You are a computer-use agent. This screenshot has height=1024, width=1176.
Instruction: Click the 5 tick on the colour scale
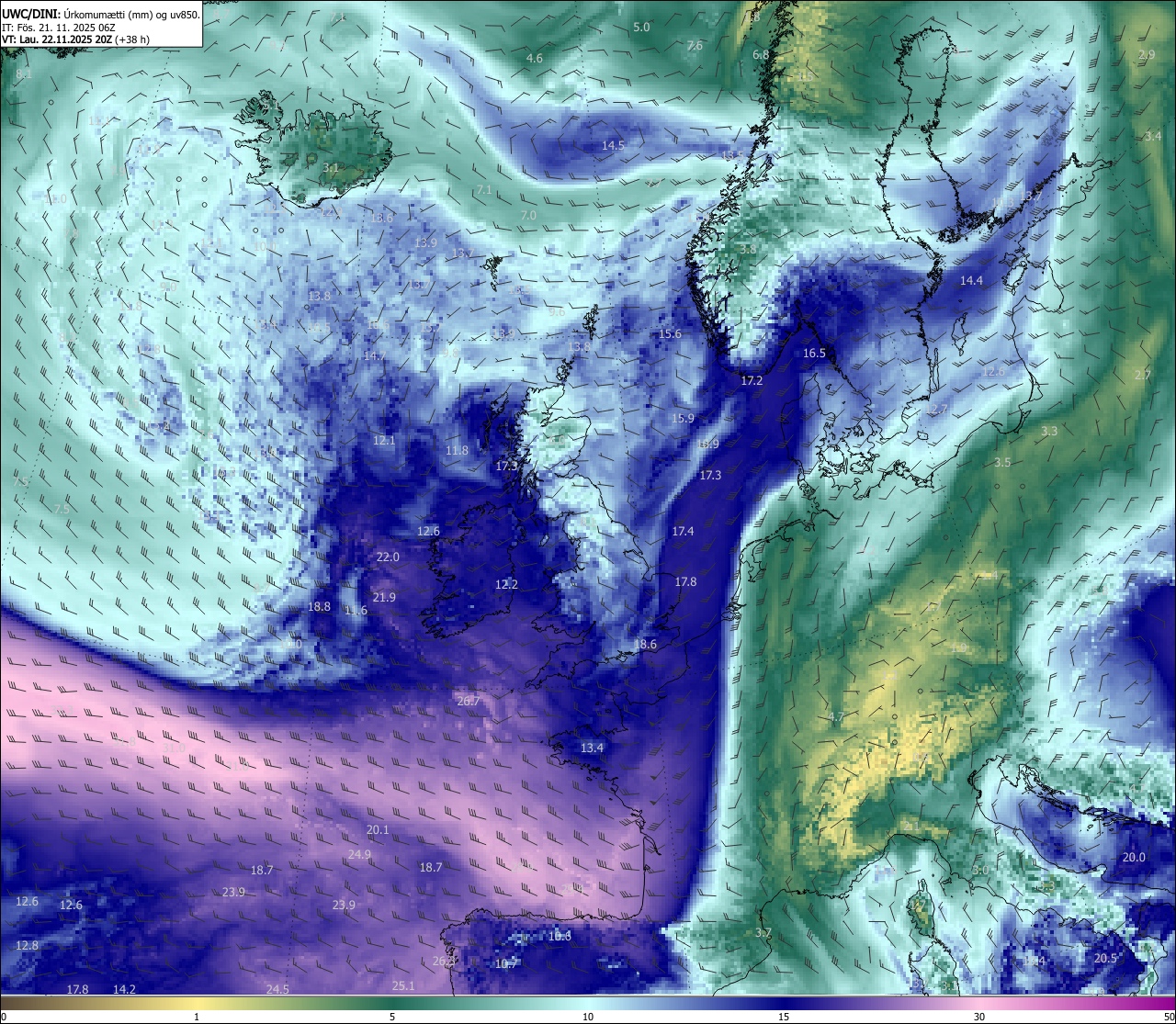392,1017
